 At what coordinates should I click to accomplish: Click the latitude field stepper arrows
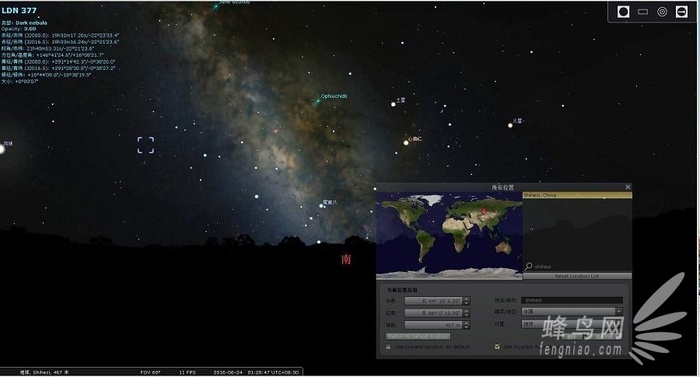pyautogui.click(x=467, y=301)
